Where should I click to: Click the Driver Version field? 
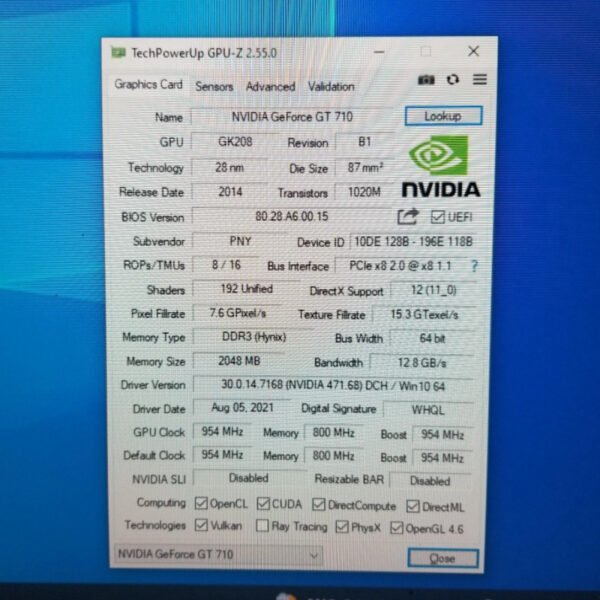(333, 385)
